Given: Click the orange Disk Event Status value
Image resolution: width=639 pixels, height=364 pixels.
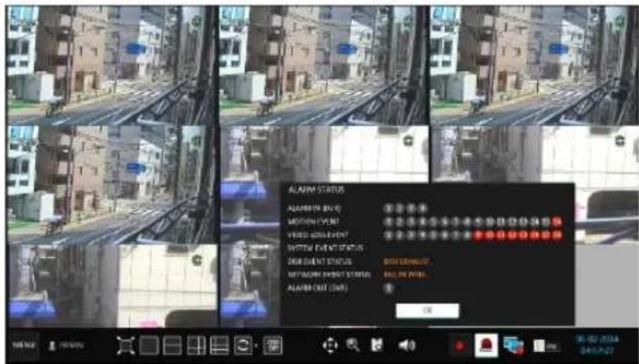Looking at the screenshot, I should [x=407, y=262].
